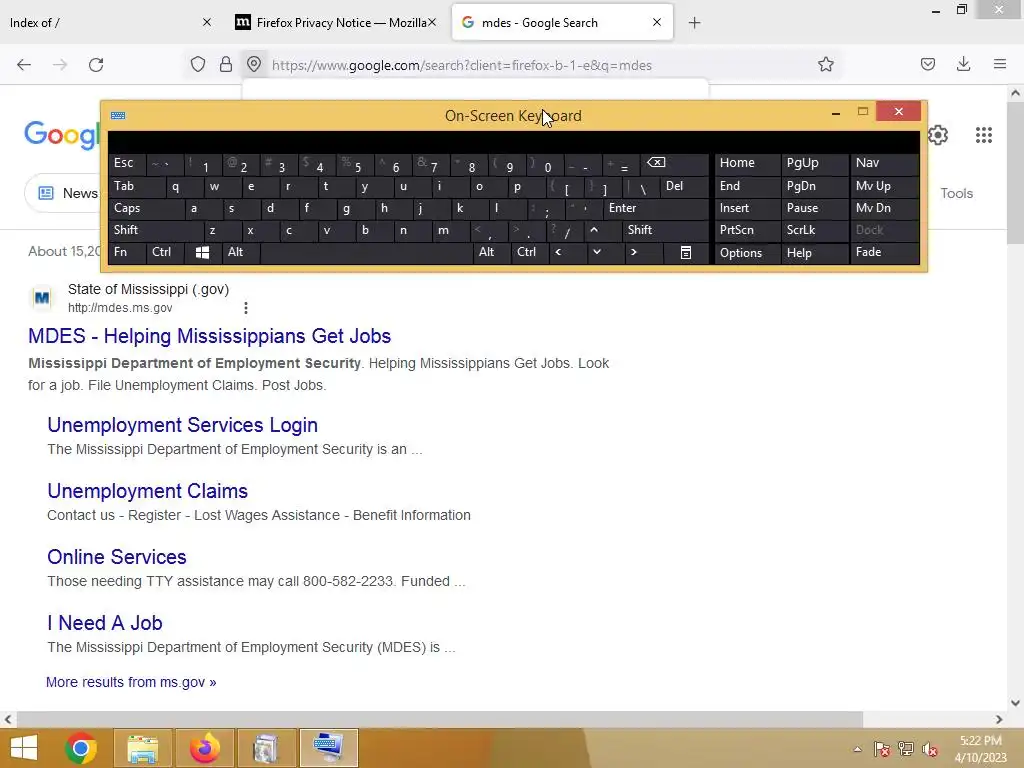
Task: Open more options for State of Mississippi result
Action: click(246, 308)
